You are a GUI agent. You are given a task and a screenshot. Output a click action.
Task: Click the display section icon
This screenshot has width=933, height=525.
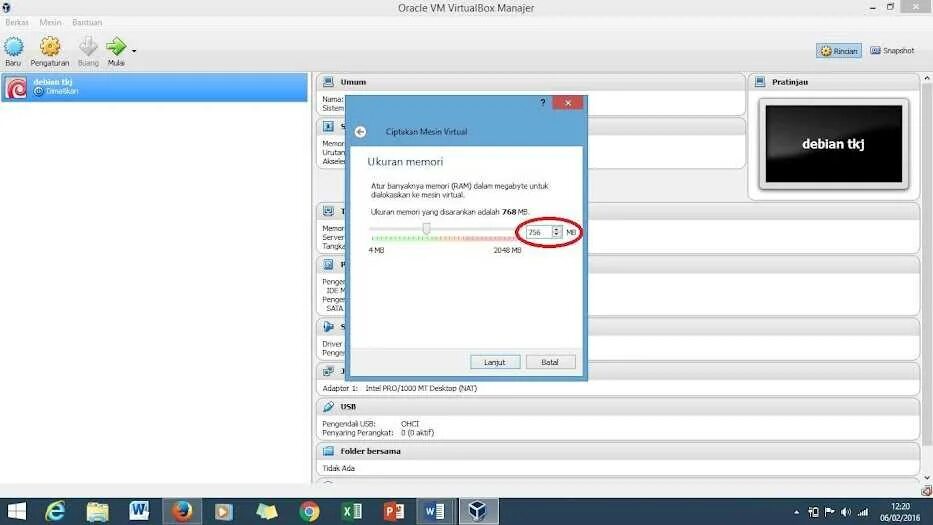coord(328,211)
